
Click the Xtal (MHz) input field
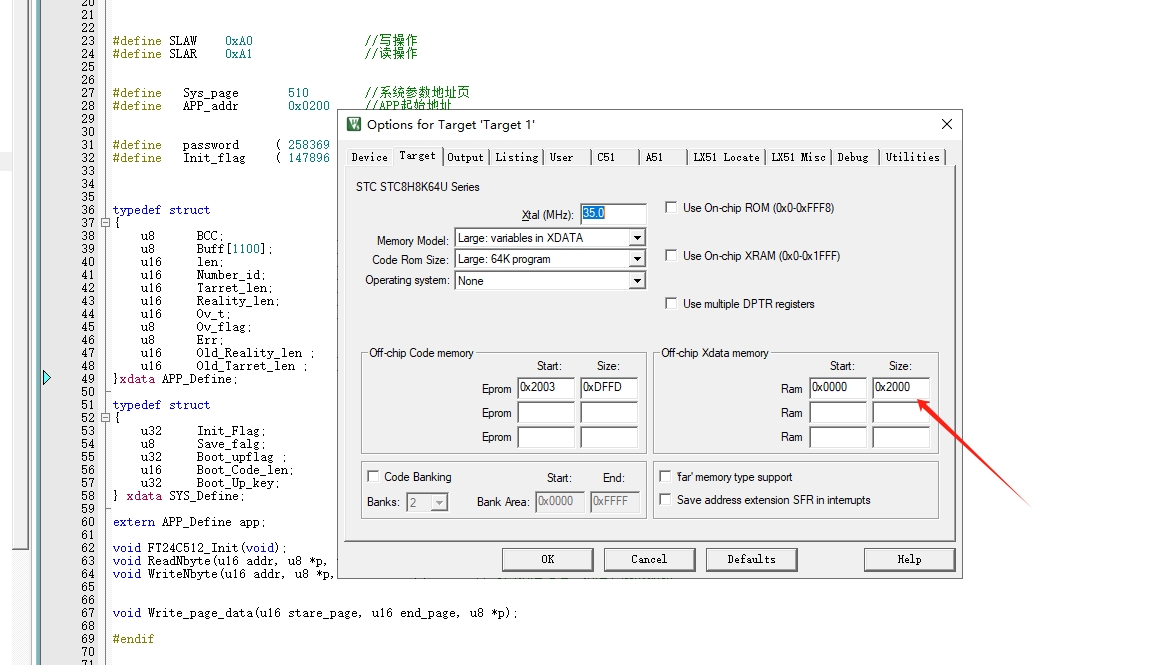[x=613, y=214]
